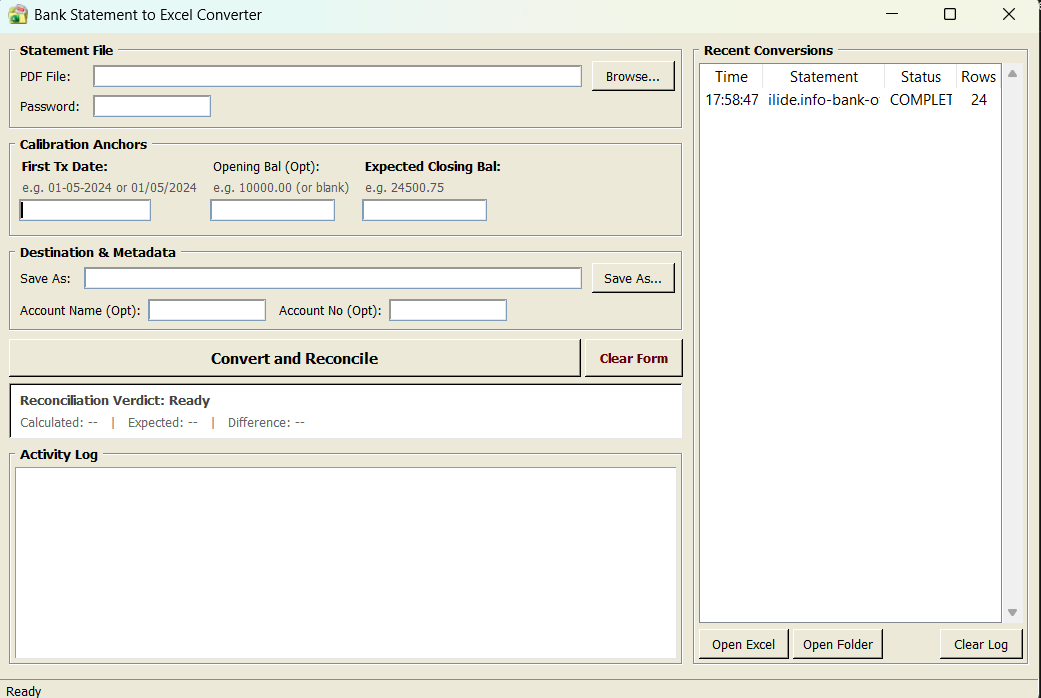1041x698 pixels.
Task: Focus the Password input field
Action: pyautogui.click(x=152, y=106)
